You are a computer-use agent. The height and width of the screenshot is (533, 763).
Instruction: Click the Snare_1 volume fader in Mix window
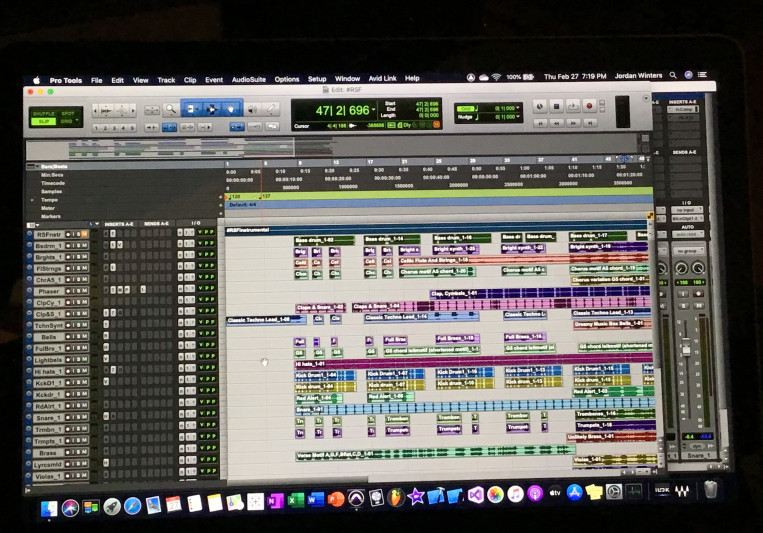point(686,347)
